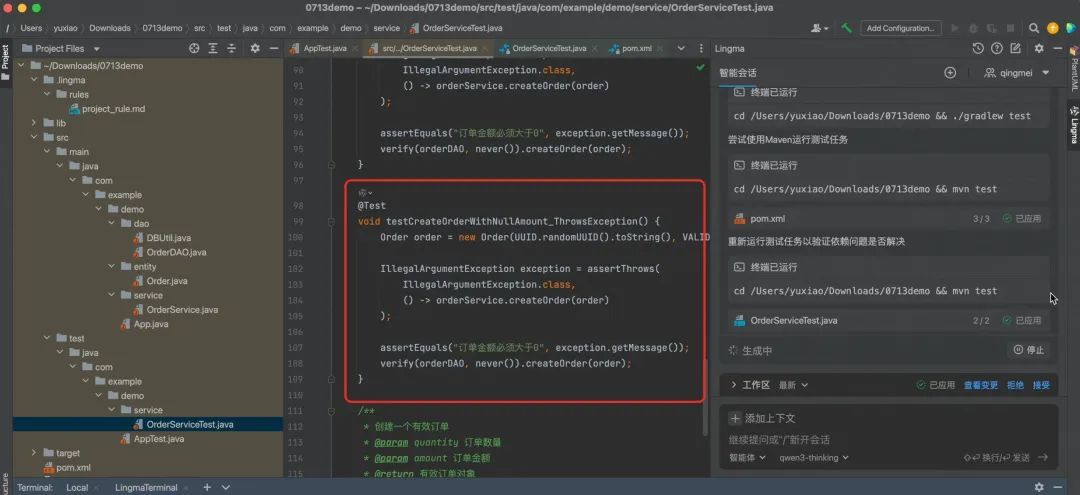The width and height of the screenshot is (1080, 495).
Task: Click 拒绝 reject link
Action: click(1015, 385)
